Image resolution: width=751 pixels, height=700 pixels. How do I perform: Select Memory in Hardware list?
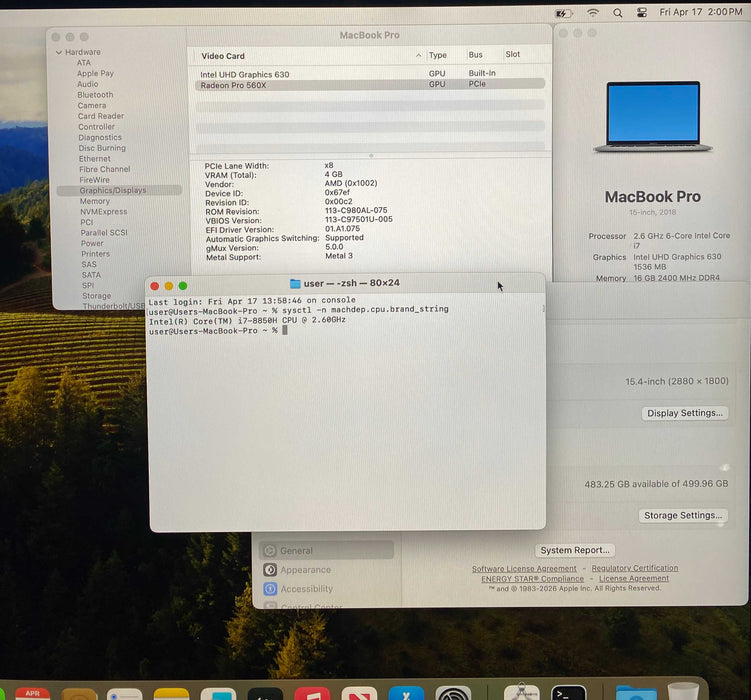tap(95, 201)
